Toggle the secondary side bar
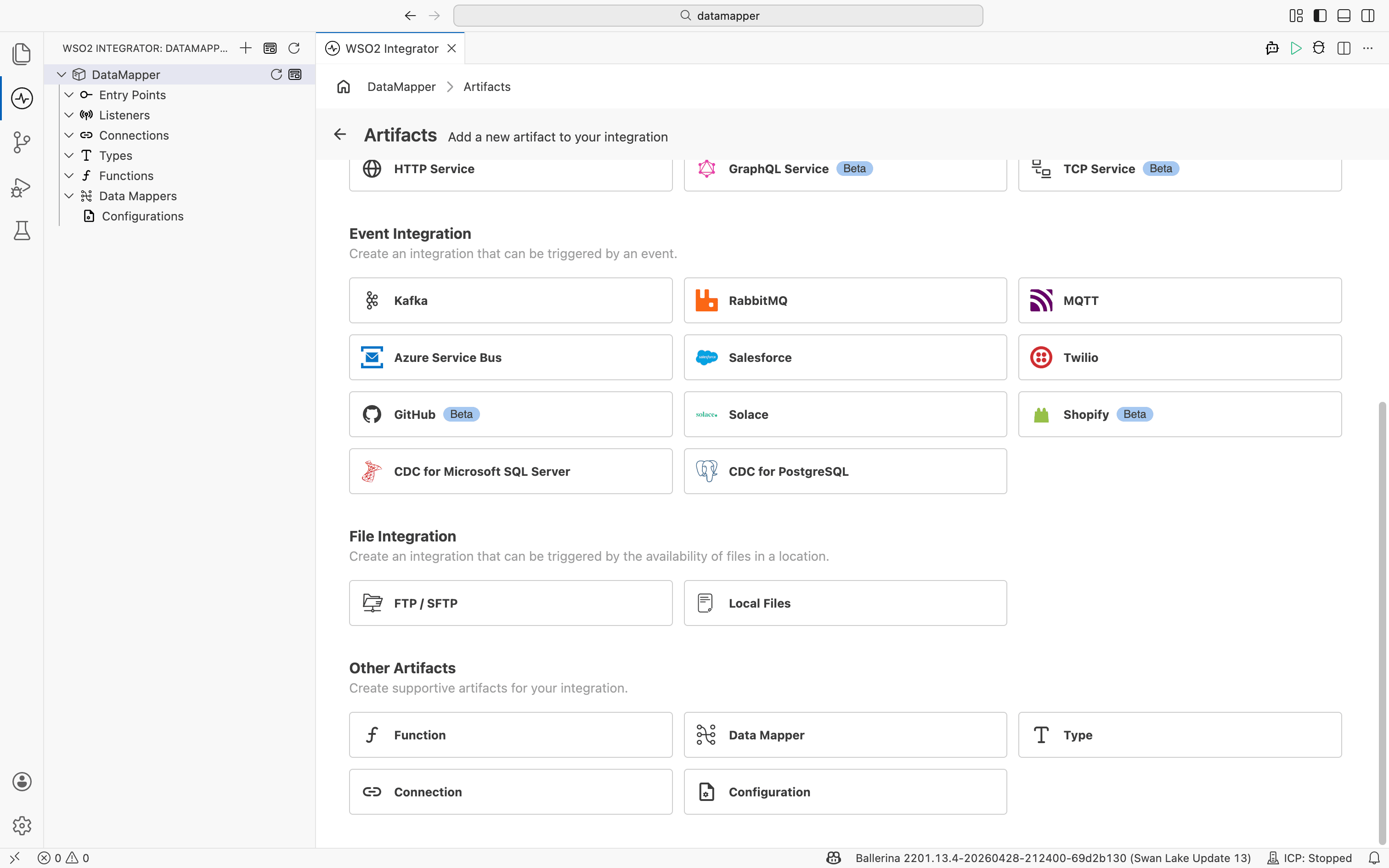The height and width of the screenshot is (868, 1389). (x=1368, y=16)
